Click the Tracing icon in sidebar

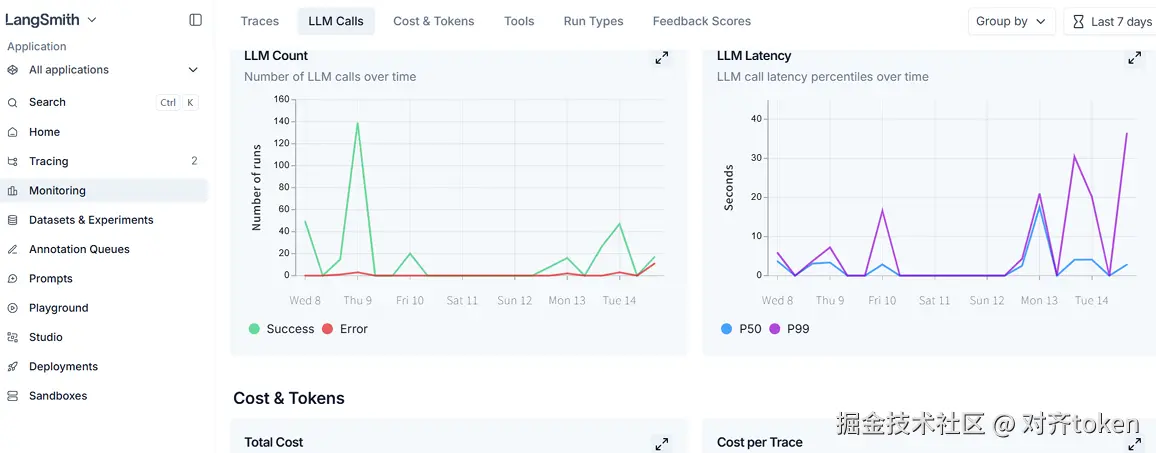(x=13, y=162)
